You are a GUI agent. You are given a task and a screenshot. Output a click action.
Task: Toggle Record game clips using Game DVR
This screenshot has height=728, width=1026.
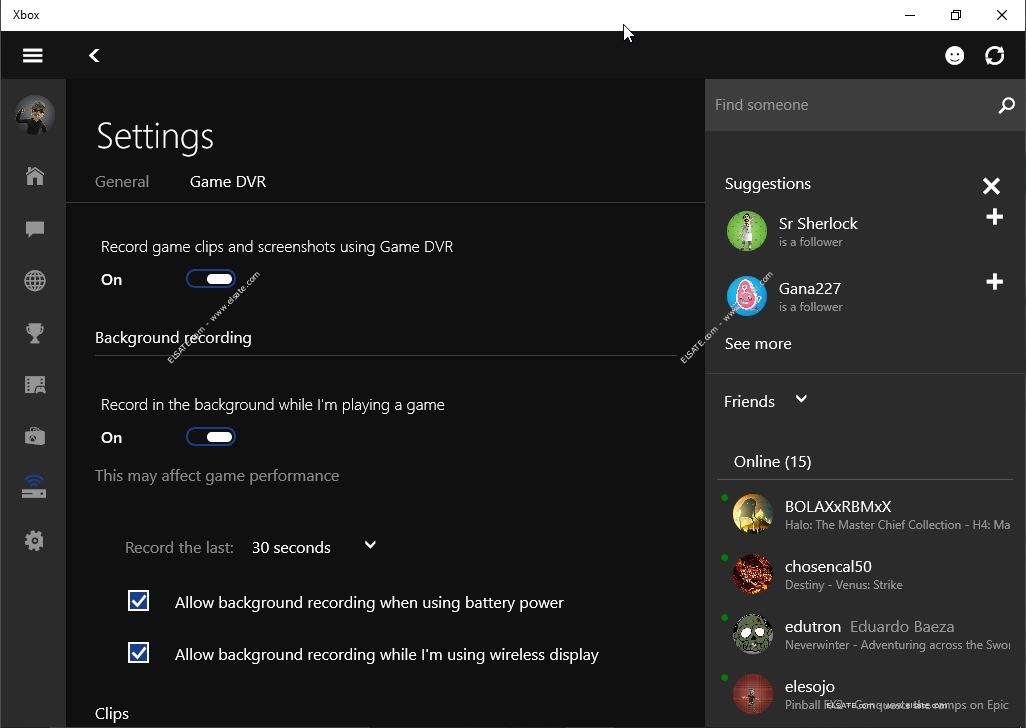[211, 279]
